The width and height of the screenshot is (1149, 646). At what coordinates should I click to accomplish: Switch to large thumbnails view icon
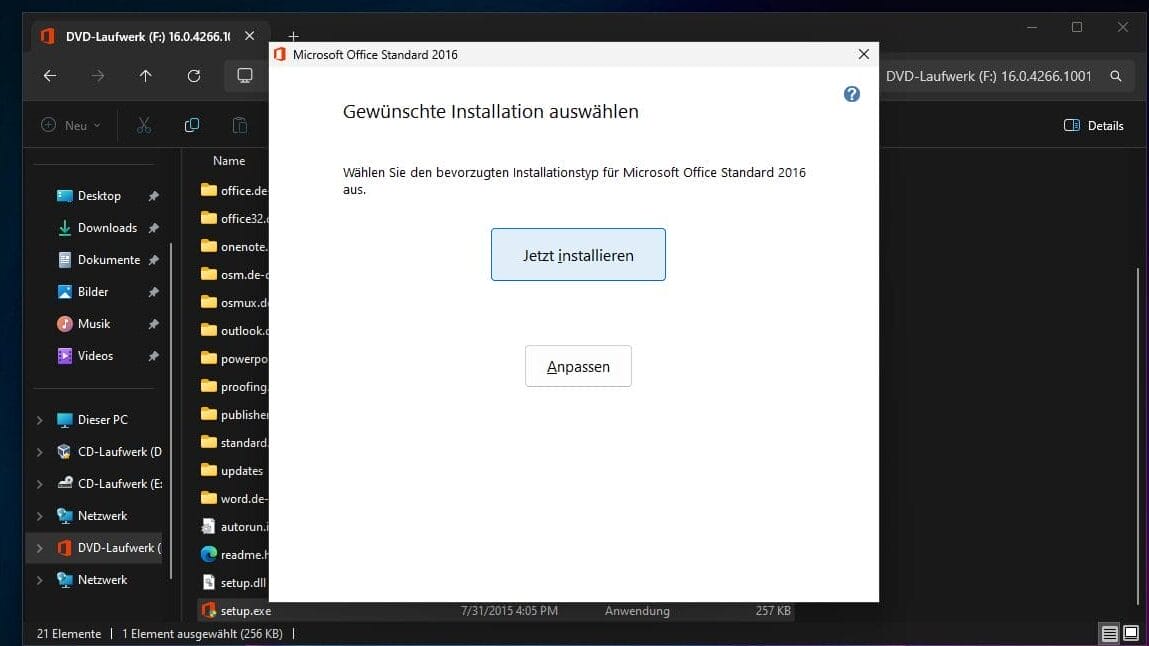(1131, 633)
